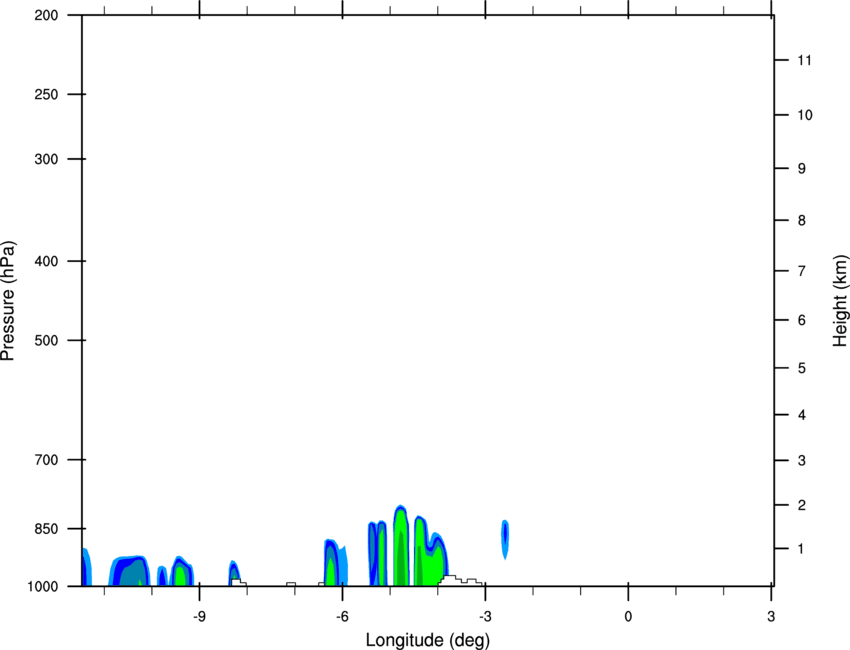Click the isolated blue contour blob near -2.5 longitude
Image resolution: width=850 pixels, height=650 pixels.
pos(505,539)
